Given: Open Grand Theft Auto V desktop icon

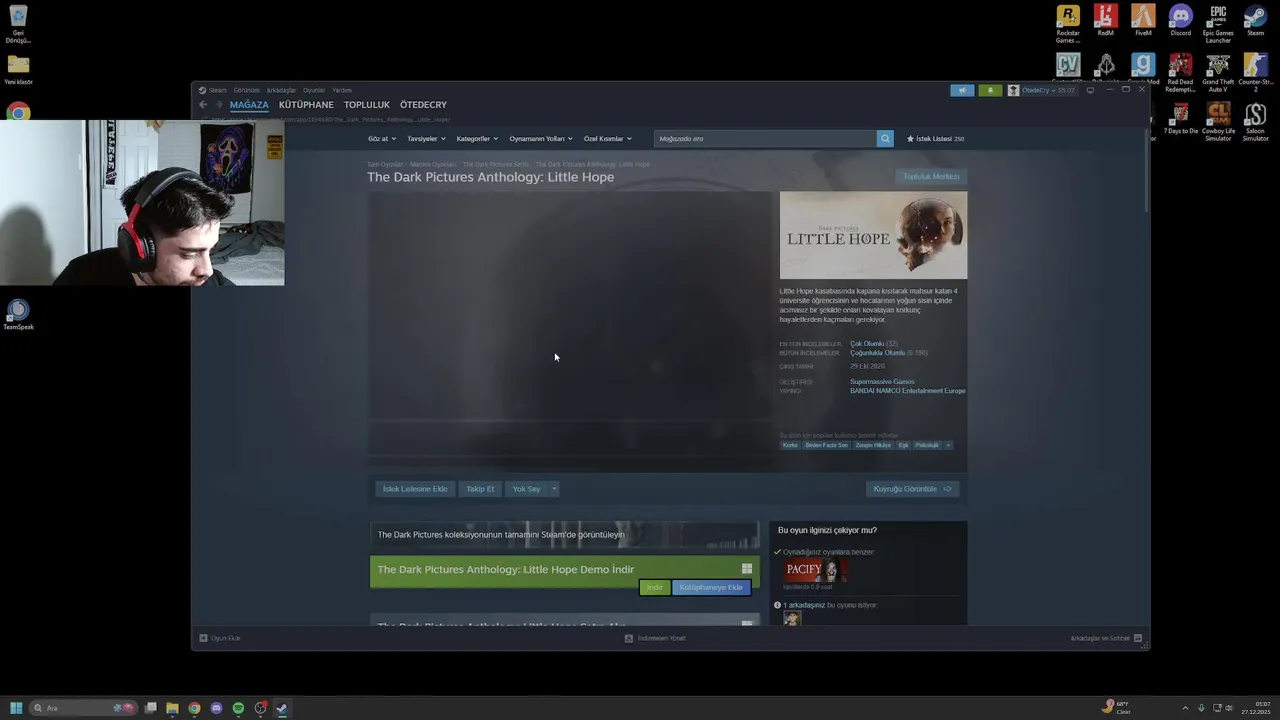Looking at the screenshot, I should [1218, 73].
